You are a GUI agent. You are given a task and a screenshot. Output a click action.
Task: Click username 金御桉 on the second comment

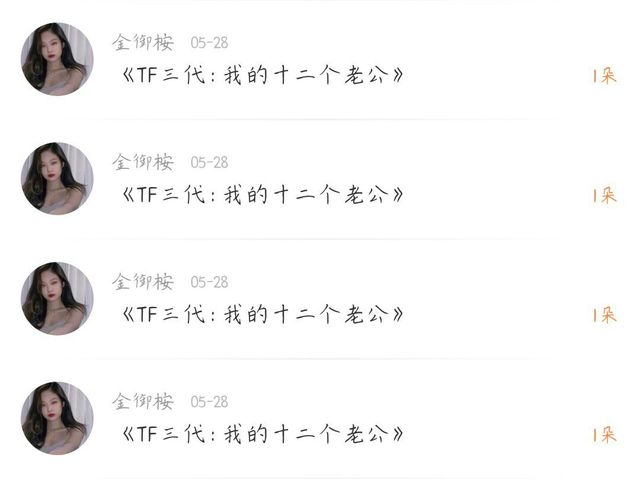143,162
